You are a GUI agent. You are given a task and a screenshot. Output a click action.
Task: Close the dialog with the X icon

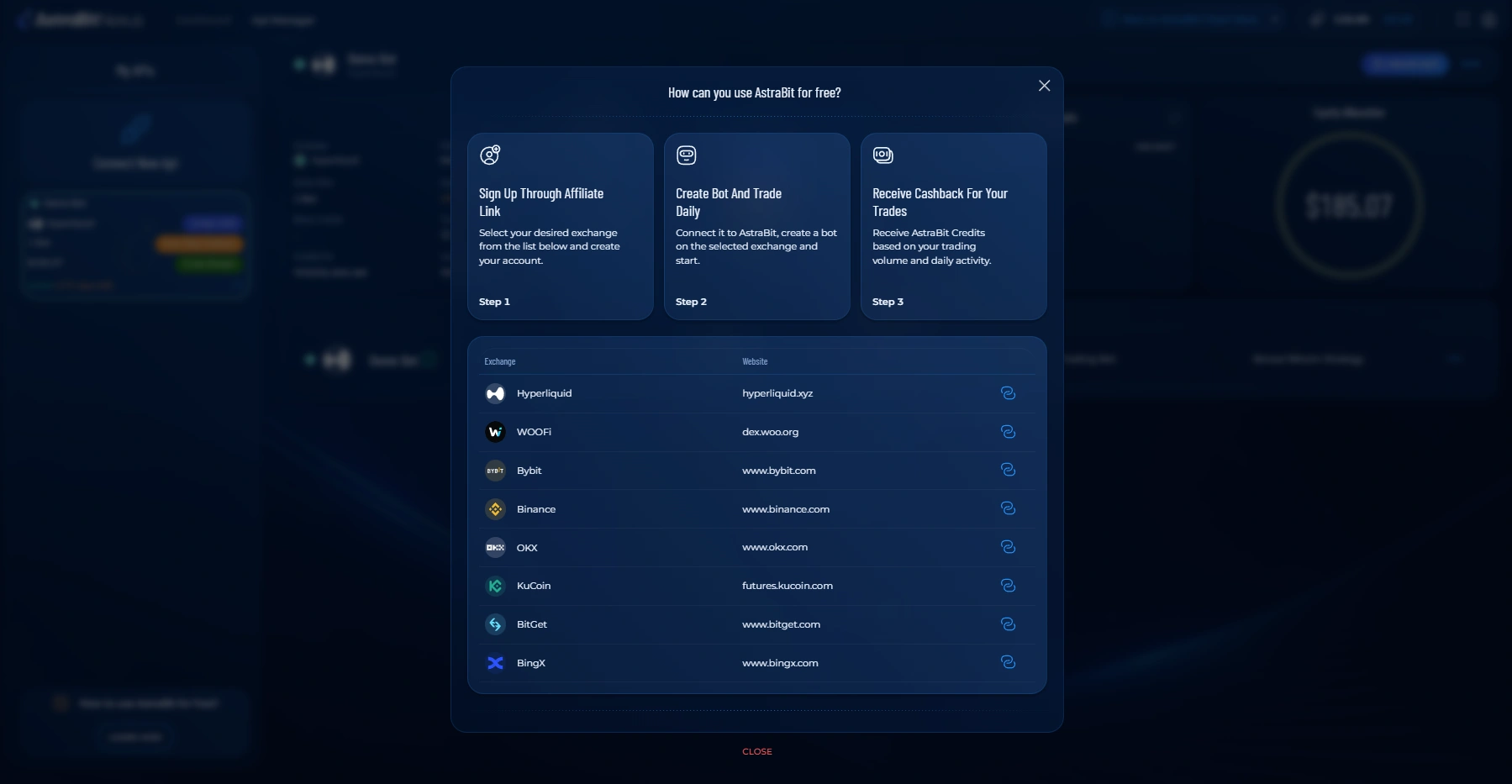click(1045, 86)
